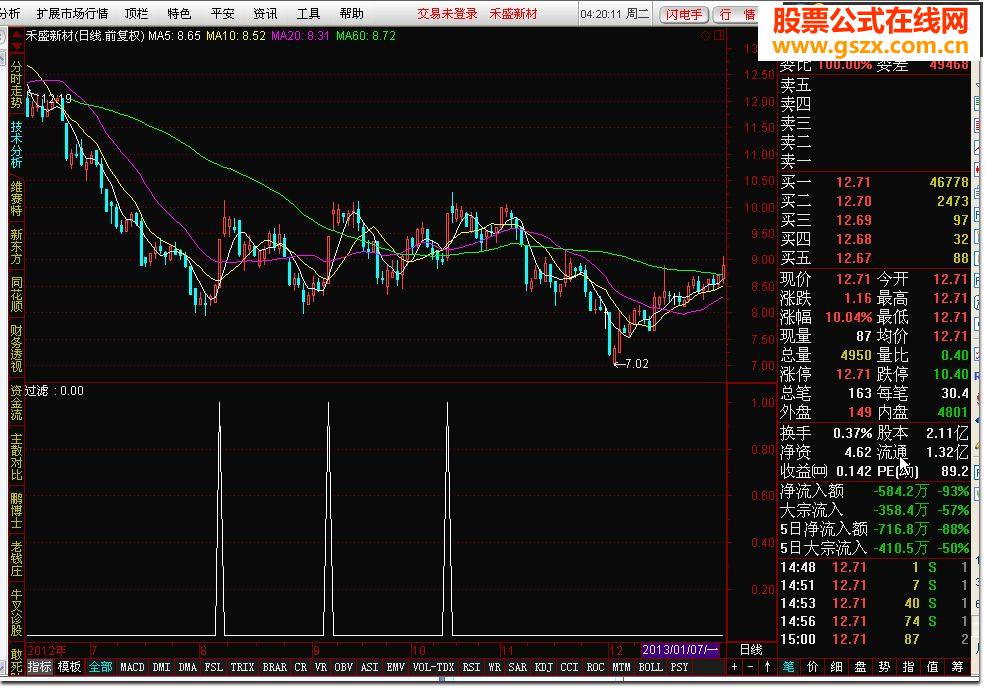Open the 主散对比 sidebar tab

tap(16, 457)
